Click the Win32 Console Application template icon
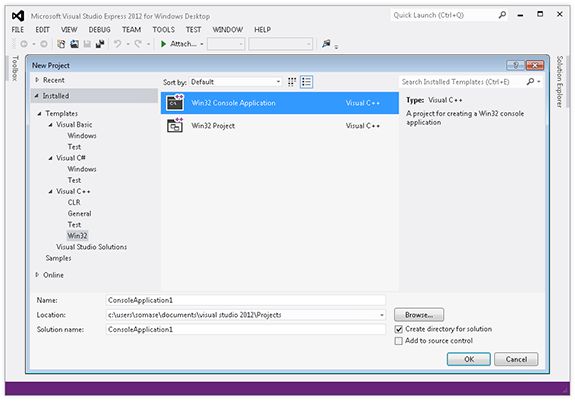The image size is (575, 401). pos(175,103)
